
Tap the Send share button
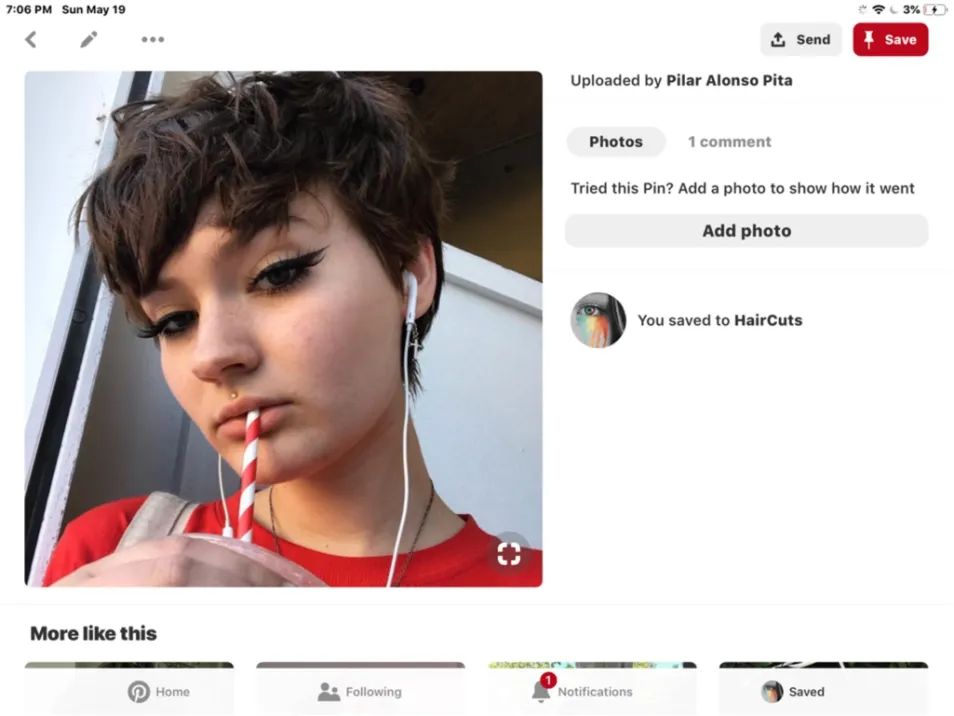[801, 40]
